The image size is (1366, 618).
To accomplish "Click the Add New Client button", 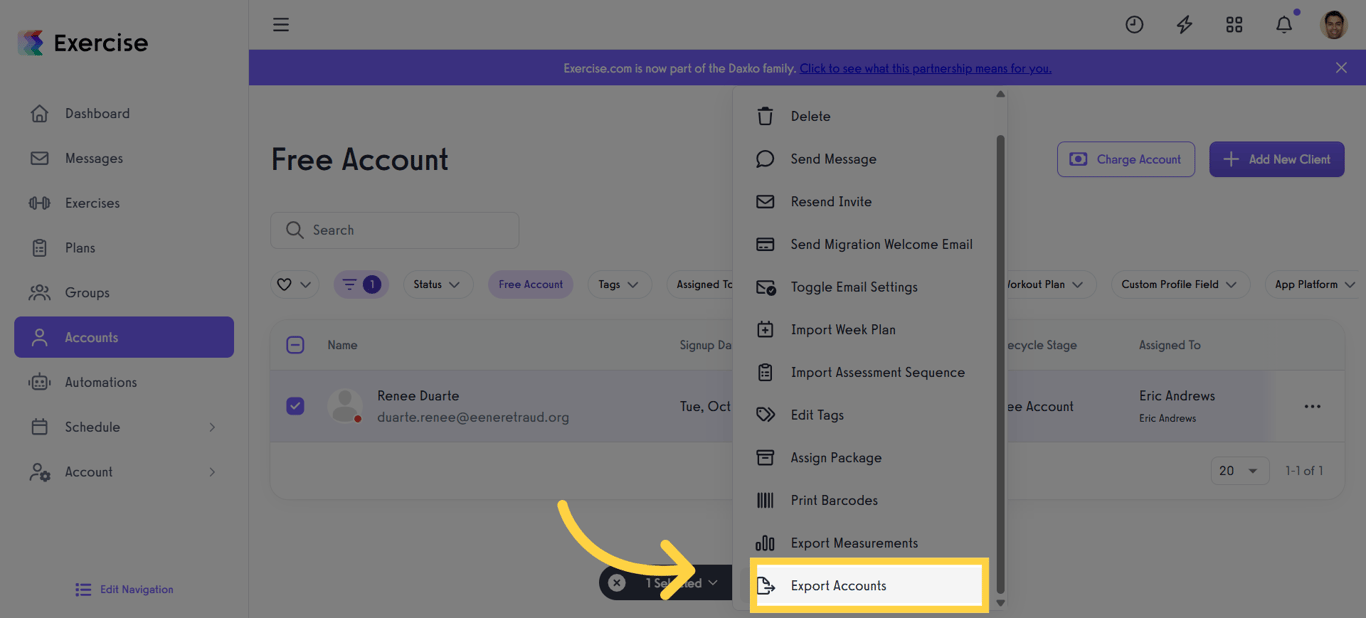I will pos(1277,159).
